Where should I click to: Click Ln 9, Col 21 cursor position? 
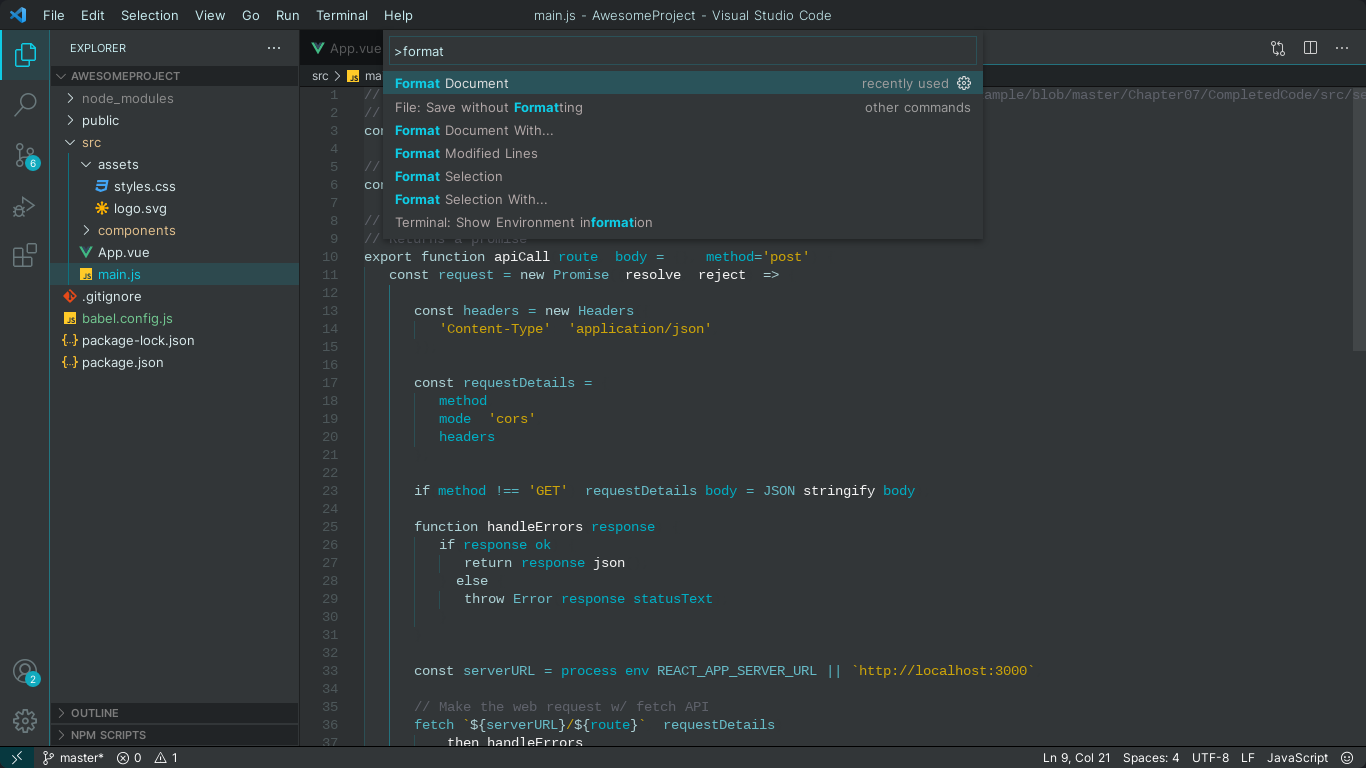point(1077,758)
